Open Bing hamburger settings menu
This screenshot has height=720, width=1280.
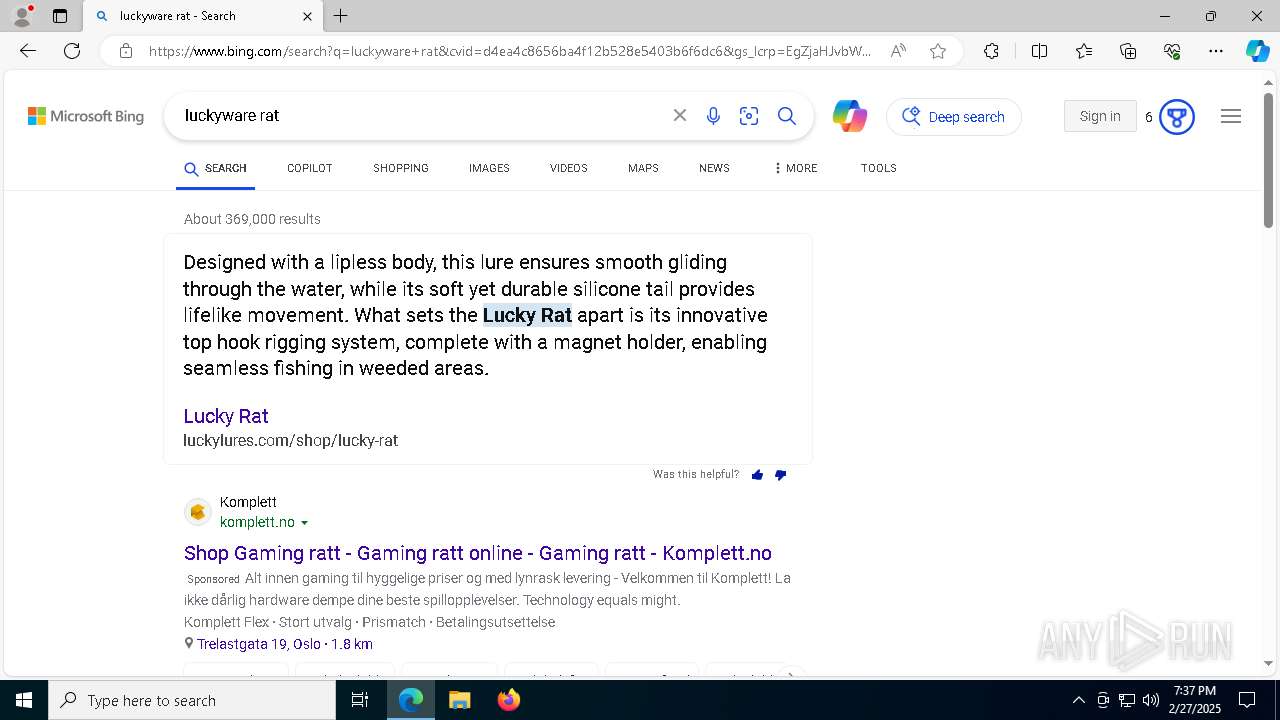point(1231,116)
